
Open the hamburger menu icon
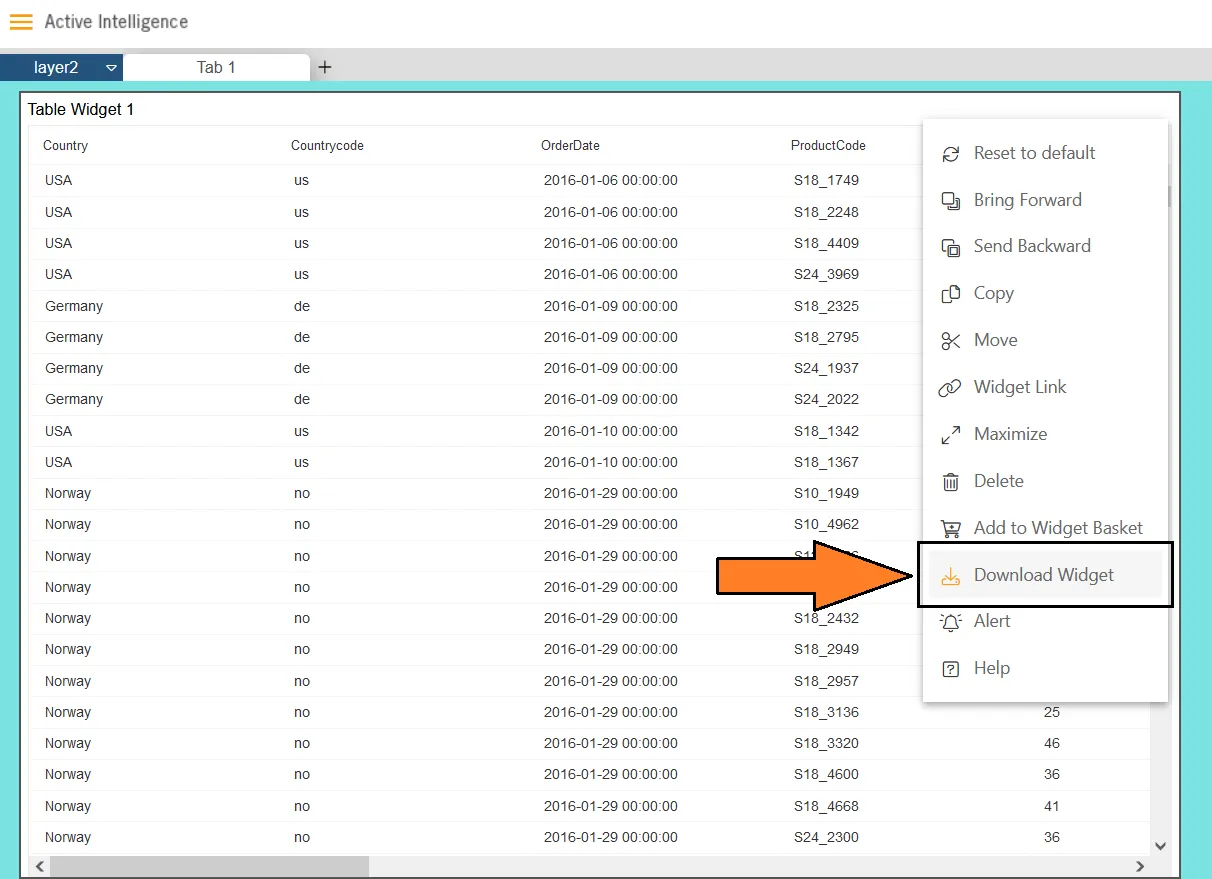point(21,22)
